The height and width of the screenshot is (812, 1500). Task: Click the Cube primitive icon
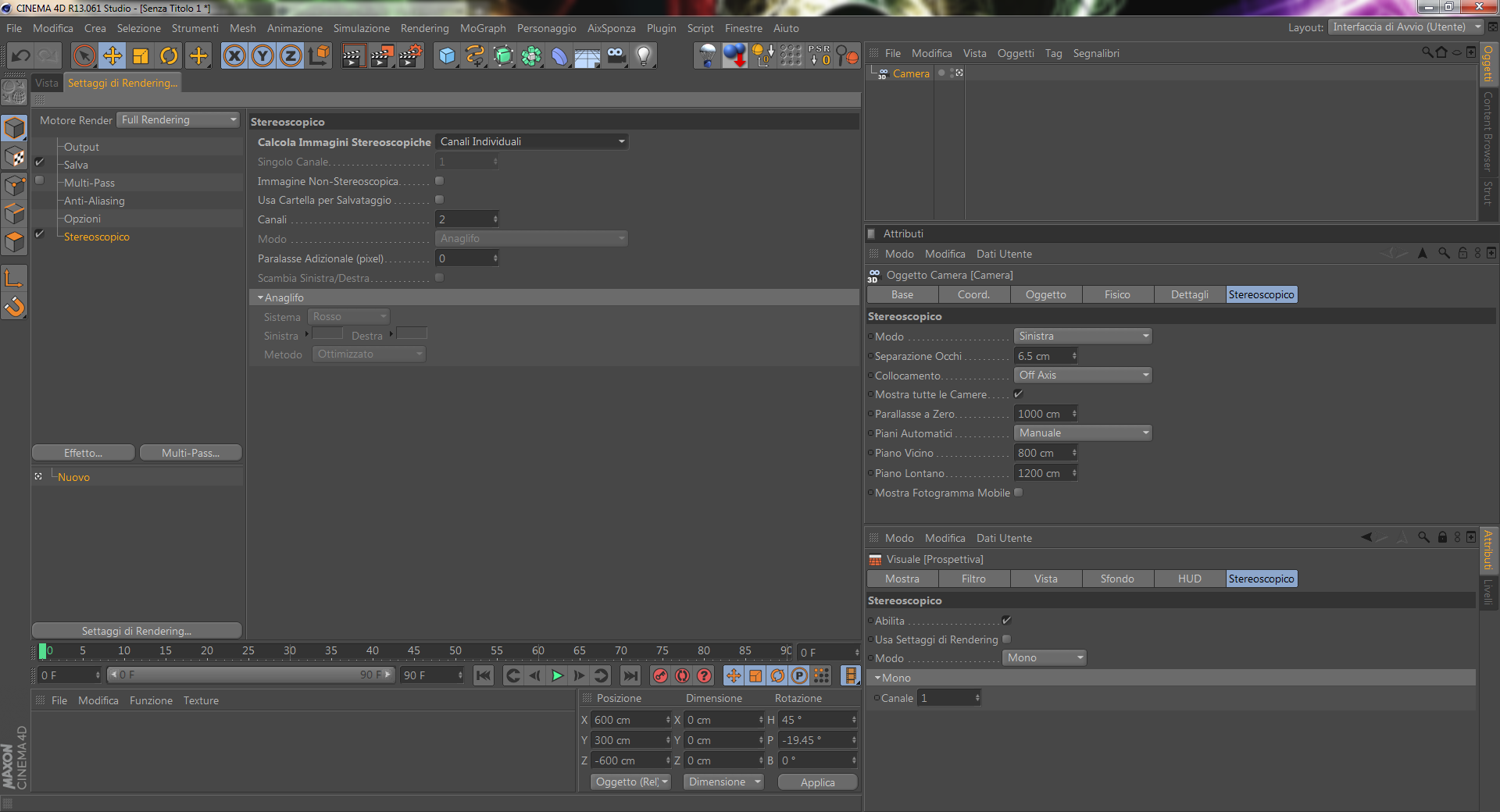447,56
